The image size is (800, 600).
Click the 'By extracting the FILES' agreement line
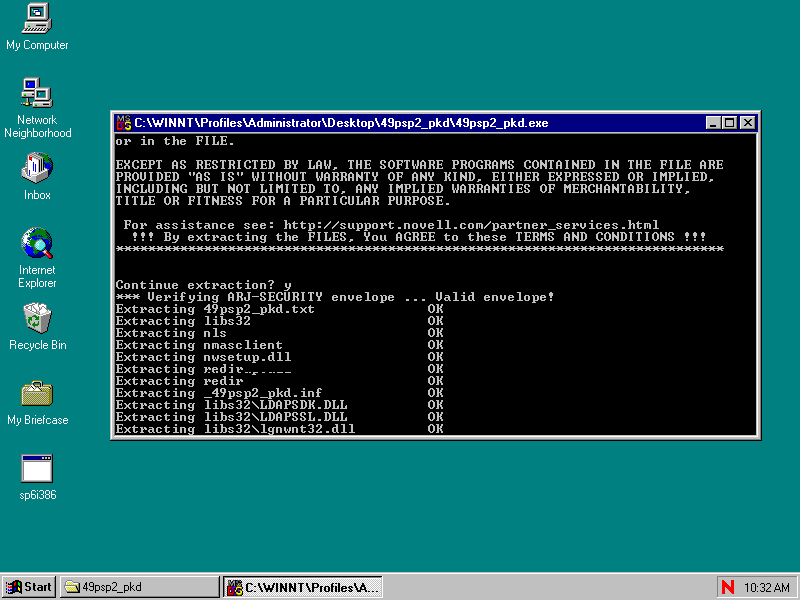[x=418, y=237]
